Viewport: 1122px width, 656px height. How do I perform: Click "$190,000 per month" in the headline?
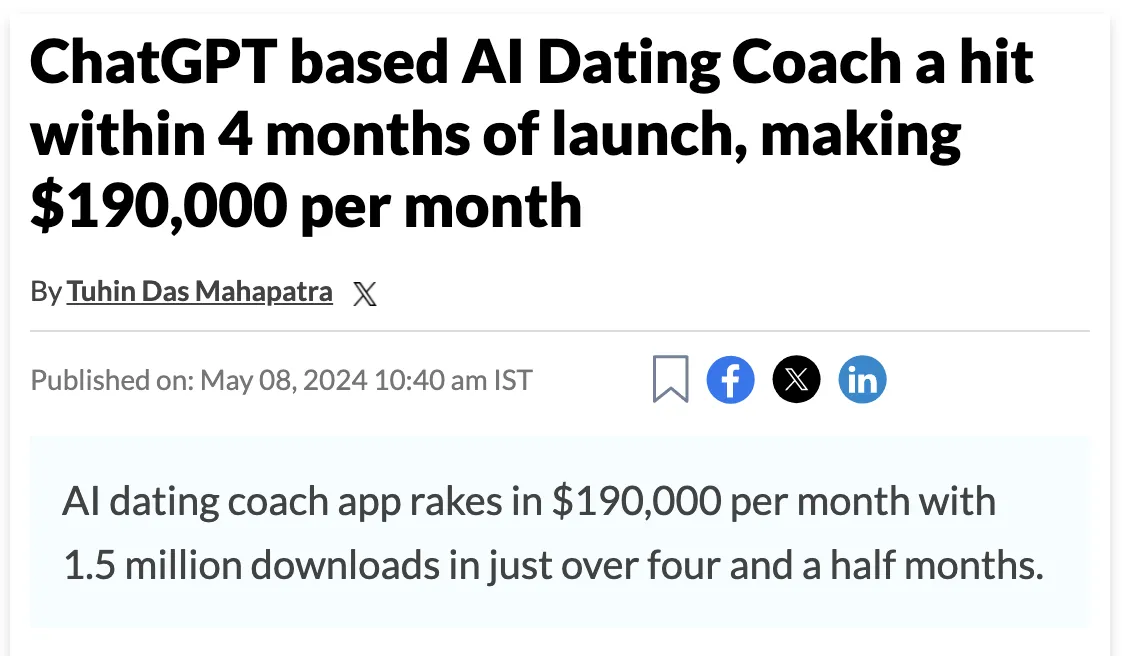[306, 206]
